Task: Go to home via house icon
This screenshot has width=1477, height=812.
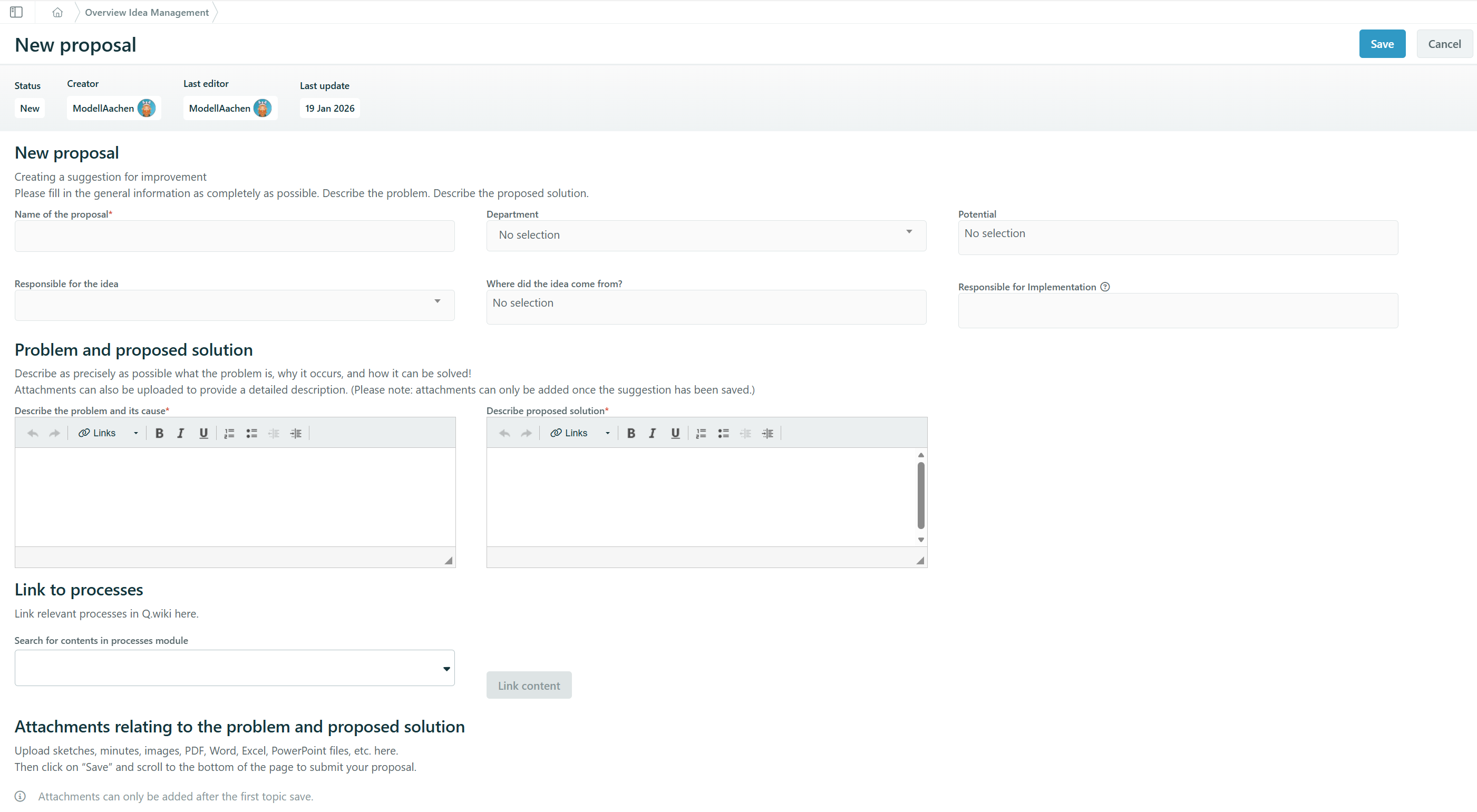Action: pyautogui.click(x=57, y=12)
